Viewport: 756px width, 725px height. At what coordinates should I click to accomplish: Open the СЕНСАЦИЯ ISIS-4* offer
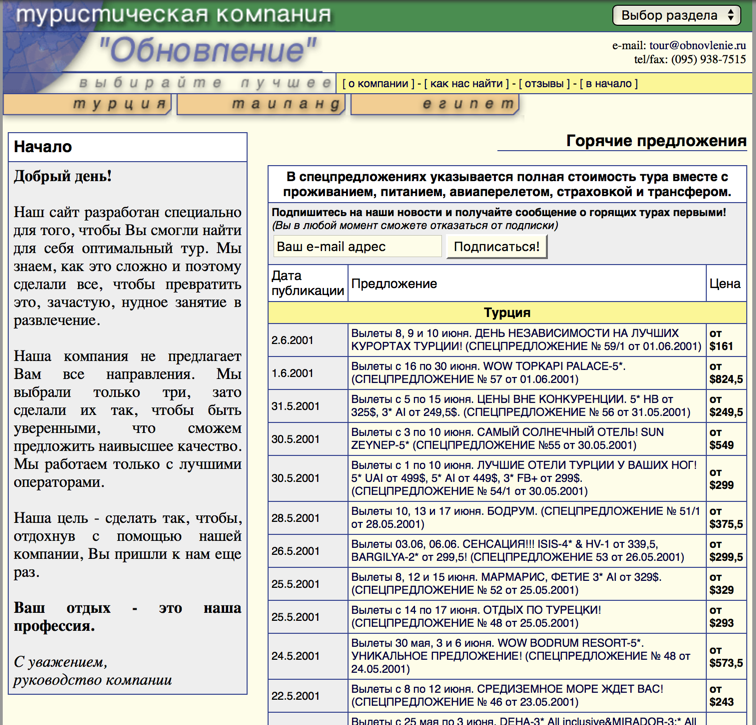point(517,550)
